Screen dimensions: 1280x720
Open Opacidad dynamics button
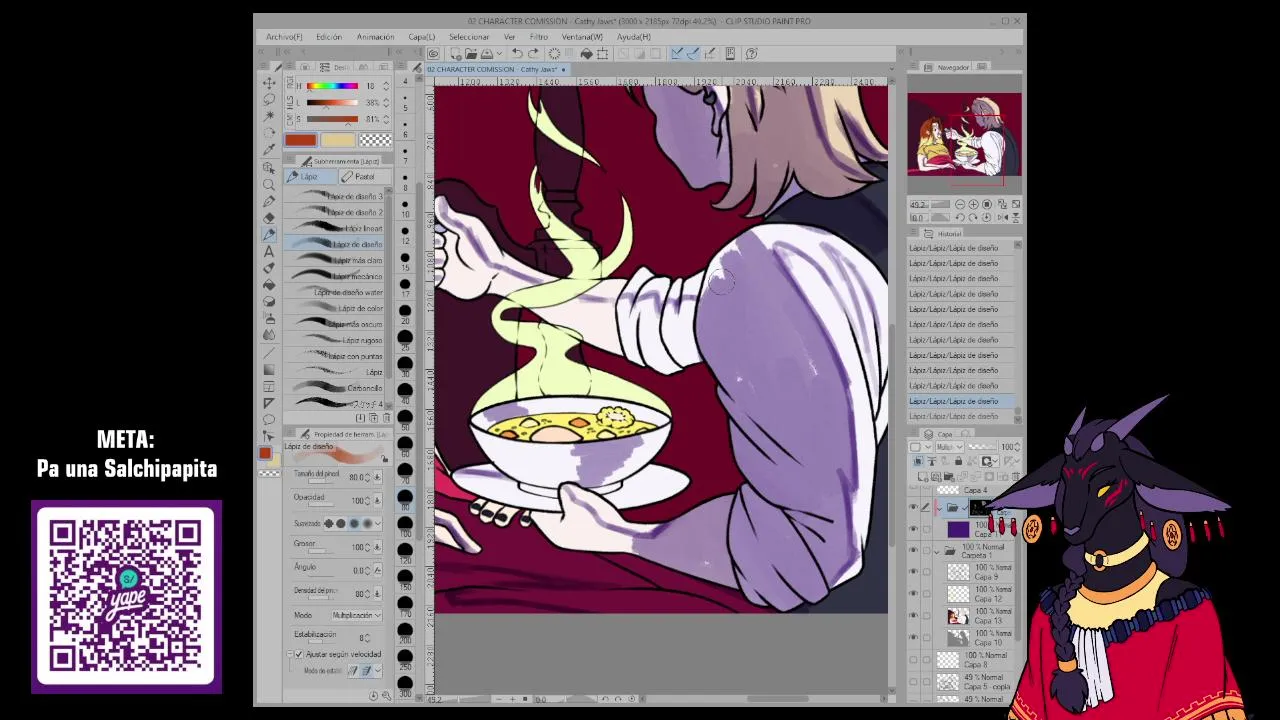377,500
